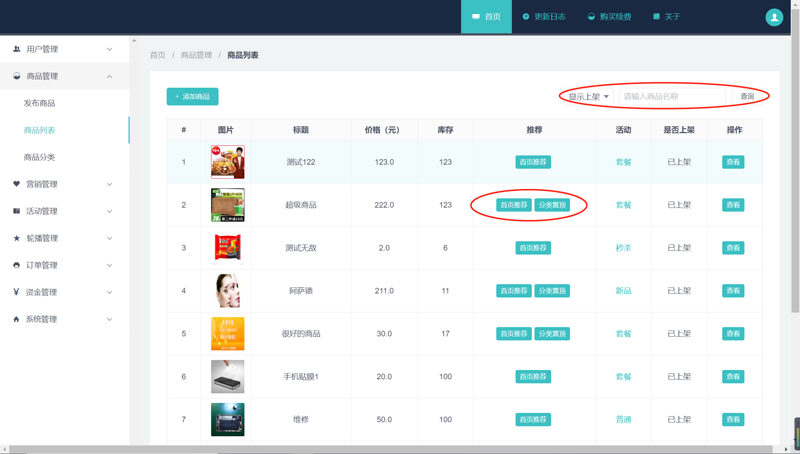Click the 测试122 product thumbnail
The image size is (800, 454).
228,162
